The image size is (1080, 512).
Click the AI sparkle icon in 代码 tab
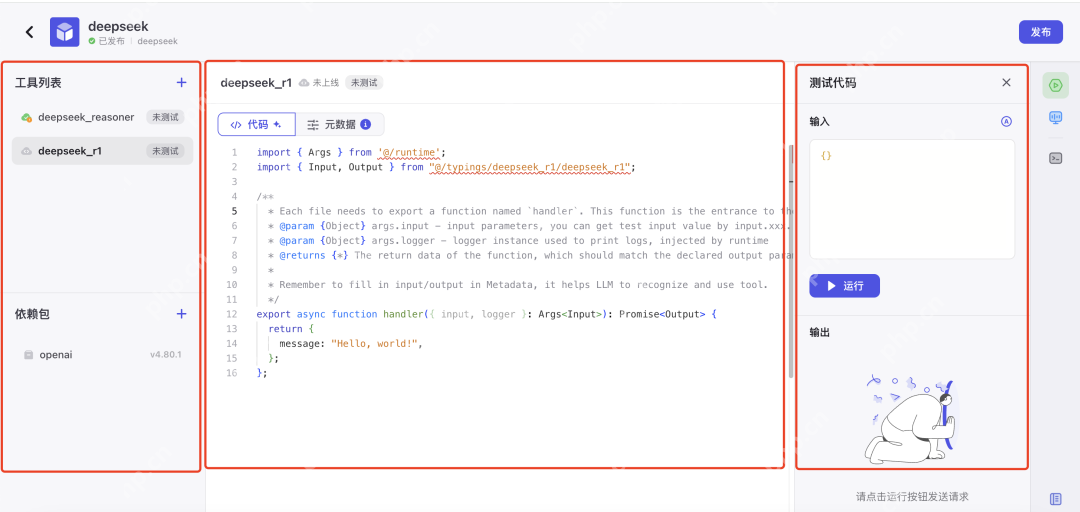coord(277,125)
